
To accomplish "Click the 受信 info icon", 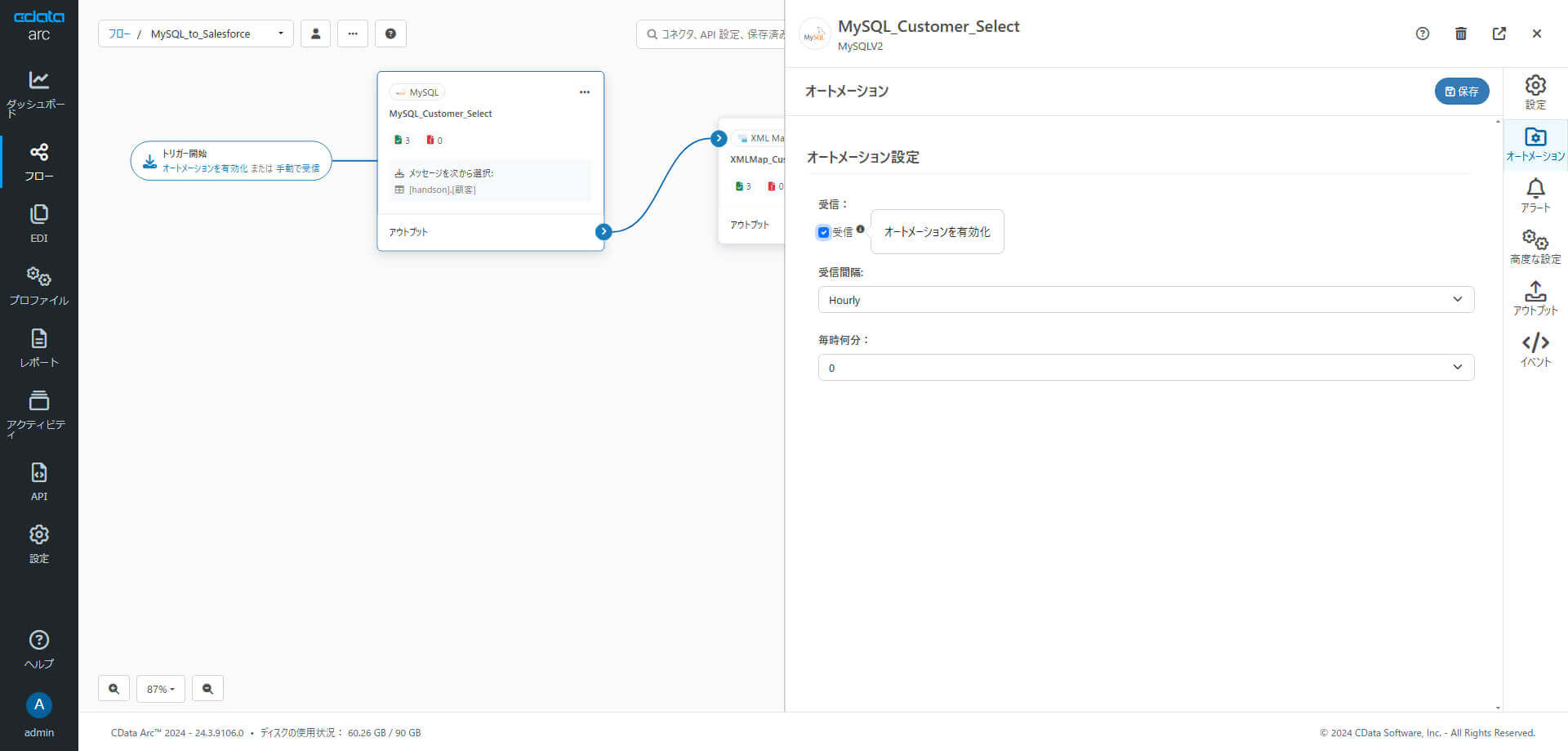I will click(x=860, y=229).
